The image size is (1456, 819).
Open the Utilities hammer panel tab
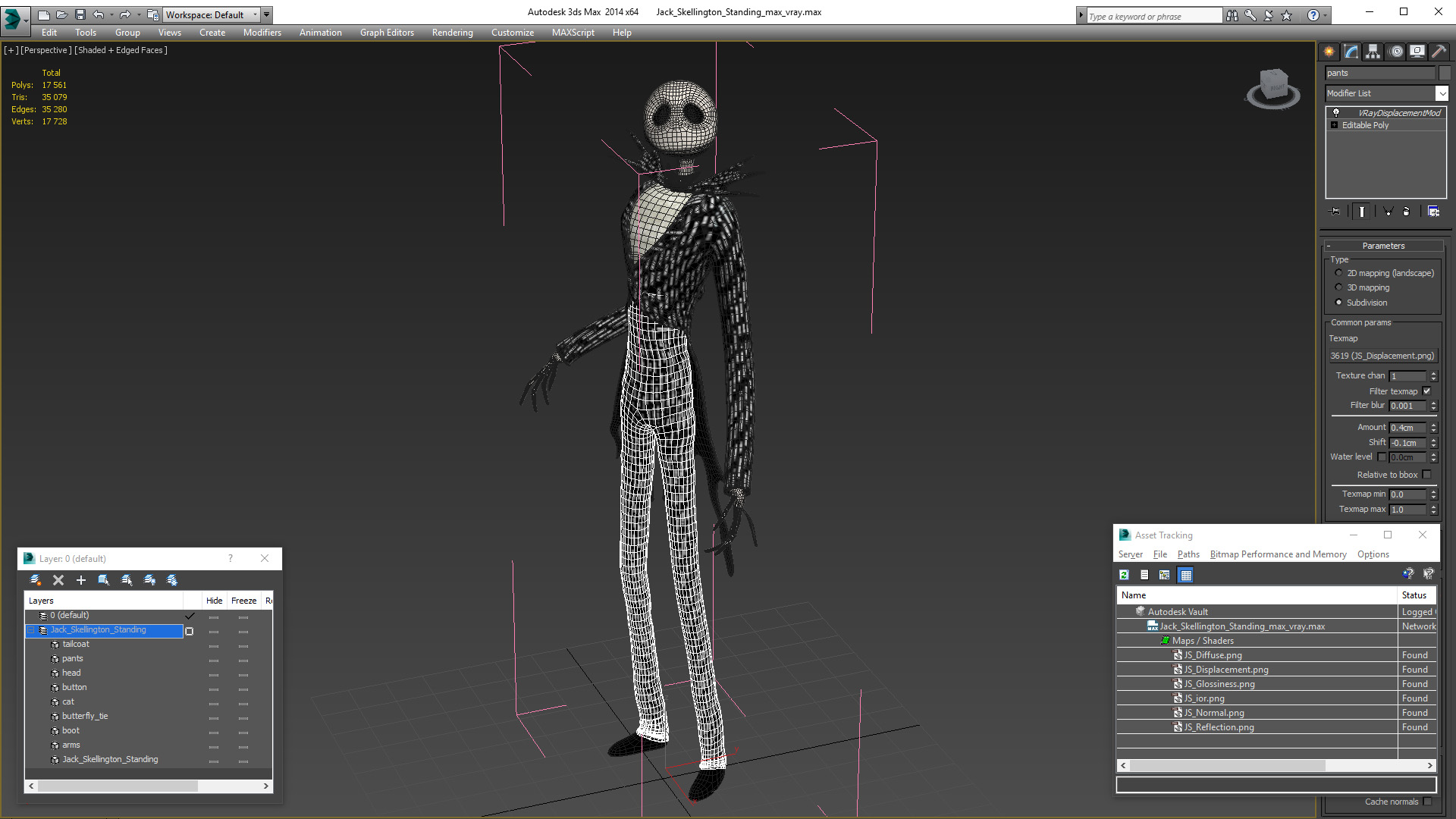pos(1439,52)
